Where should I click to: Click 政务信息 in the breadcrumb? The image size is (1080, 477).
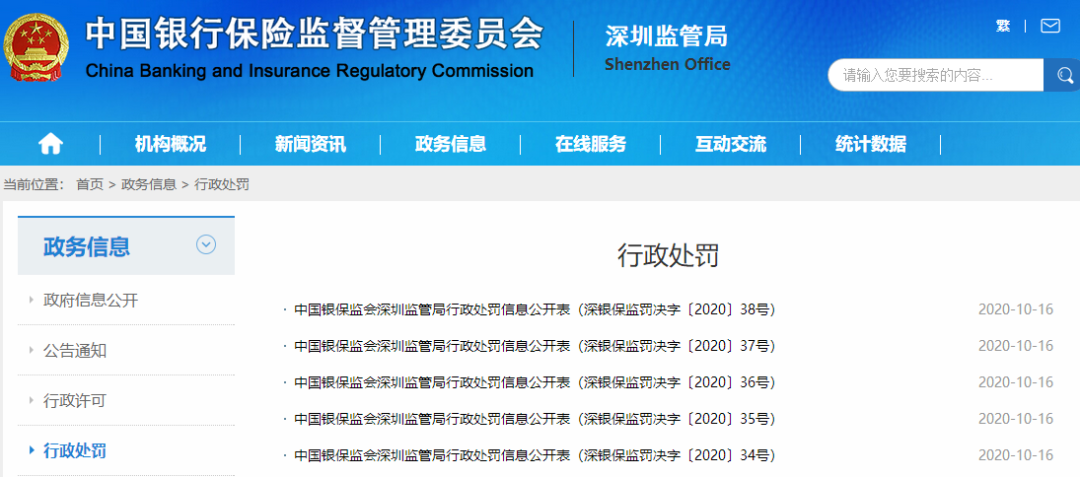149,184
